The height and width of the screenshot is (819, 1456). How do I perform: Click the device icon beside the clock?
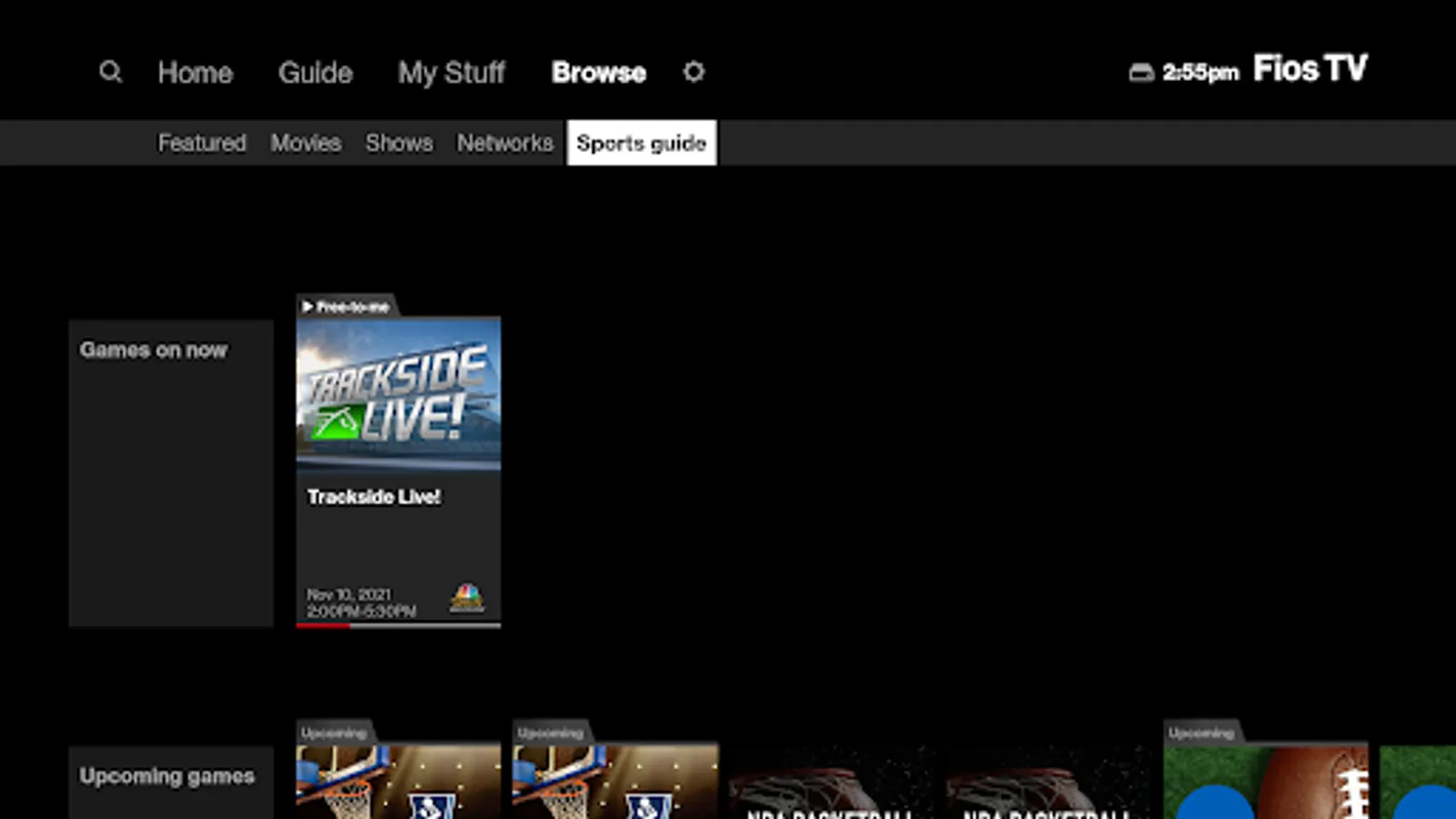pos(1141,72)
